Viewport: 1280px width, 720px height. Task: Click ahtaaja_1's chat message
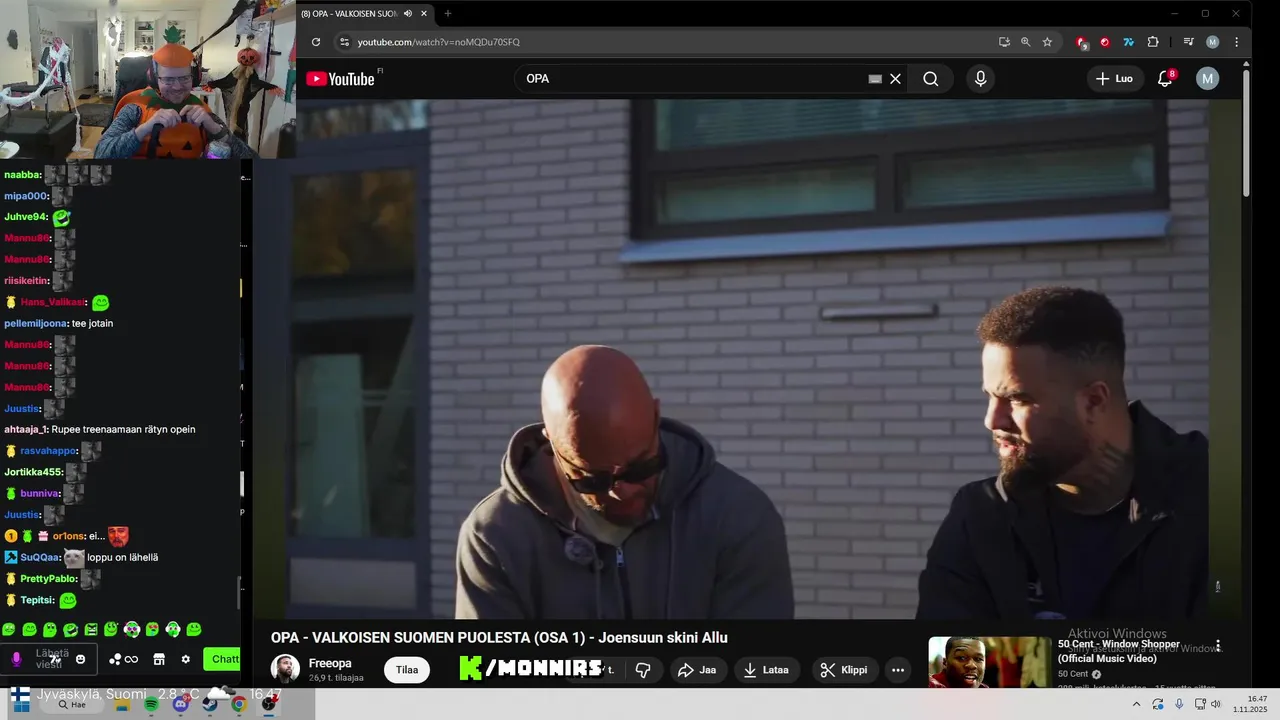(x=123, y=429)
